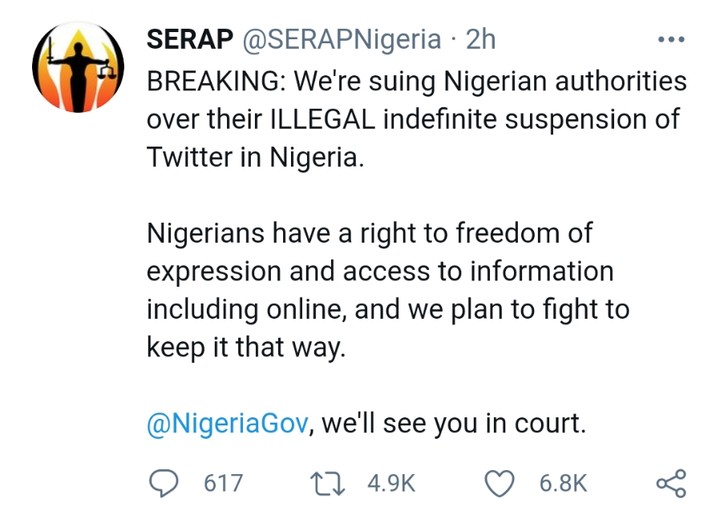Open the share tweet icon
Viewport: 720px width, 519px height.
[671, 483]
